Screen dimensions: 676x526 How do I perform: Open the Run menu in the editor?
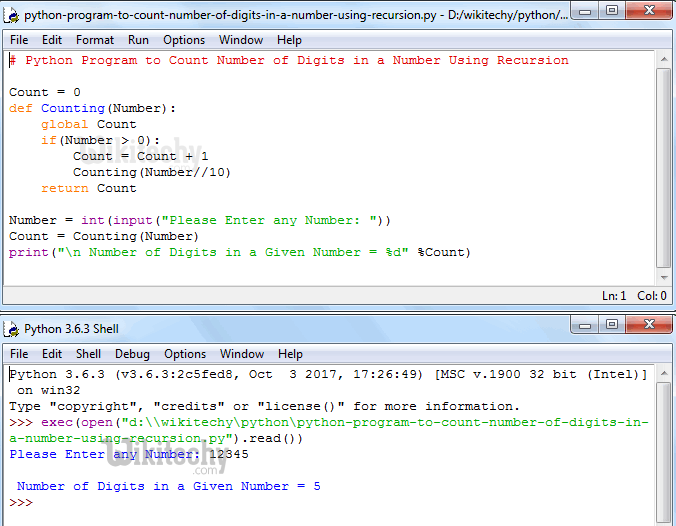click(138, 40)
